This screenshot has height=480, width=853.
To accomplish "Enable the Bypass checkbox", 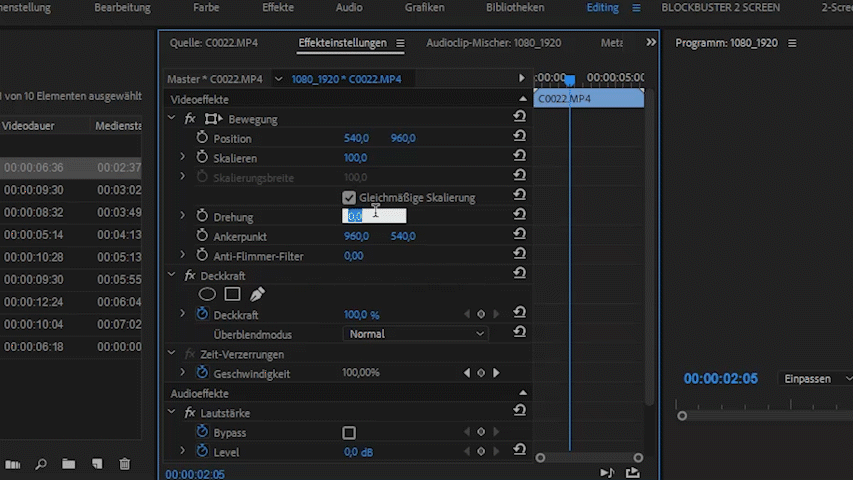I will 349,433.
